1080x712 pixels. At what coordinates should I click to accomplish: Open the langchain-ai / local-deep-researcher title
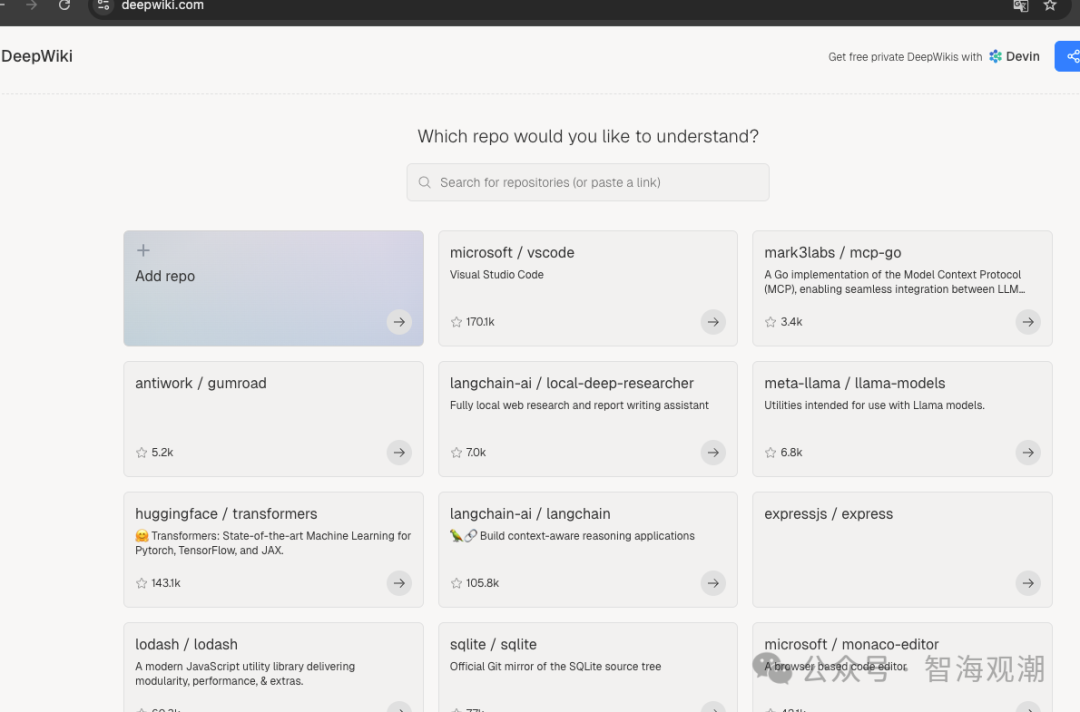(x=572, y=384)
